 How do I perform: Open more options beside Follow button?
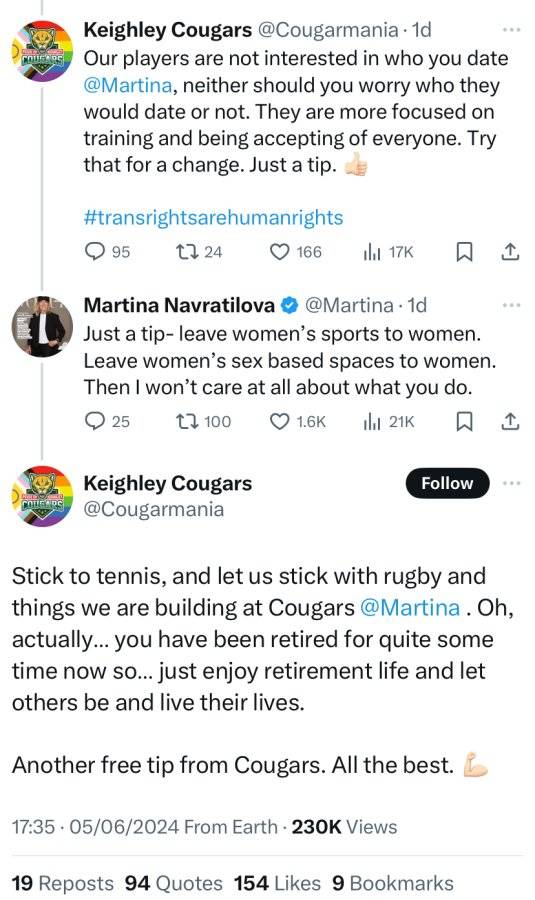(511, 483)
